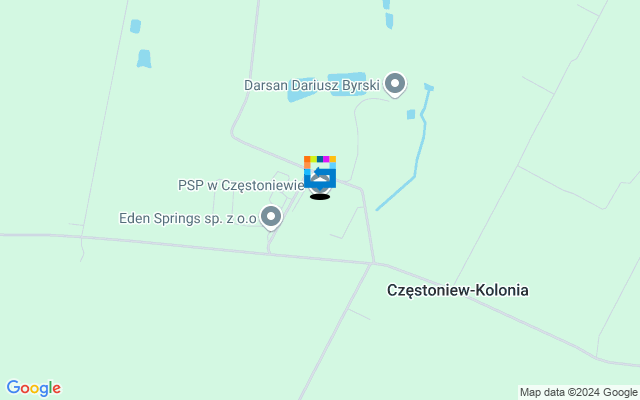
Task: Click the trapezoid pond below the top-left pond
Action: tap(144, 59)
